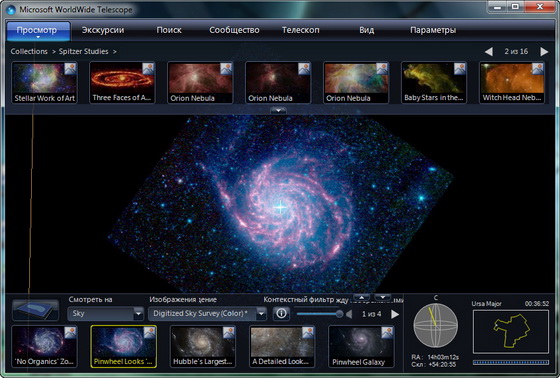The height and width of the screenshot is (378, 560).
Task: Click the 00:36:52 time readout
Action: point(537,304)
